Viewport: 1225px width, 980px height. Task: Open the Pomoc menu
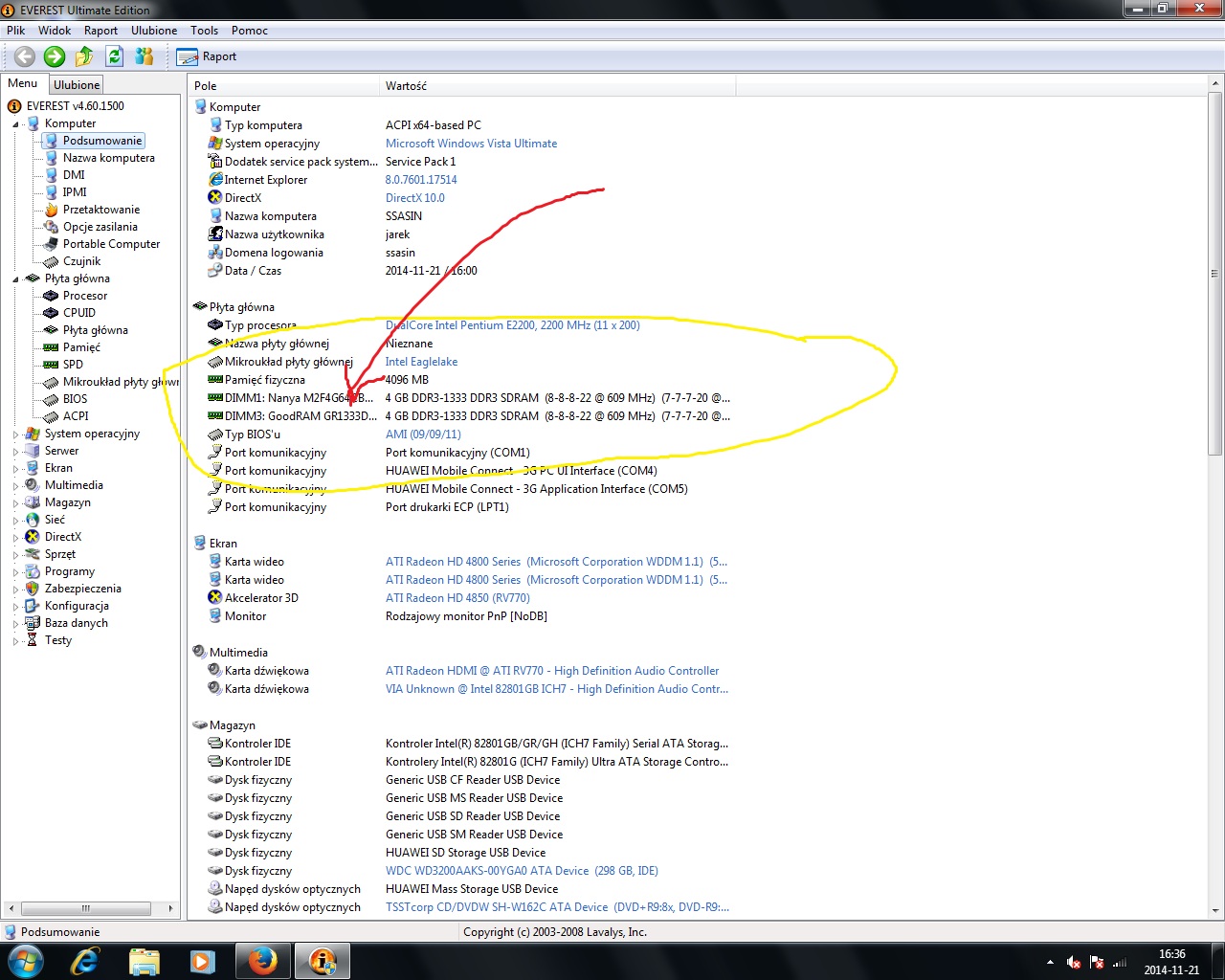(x=250, y=31)
